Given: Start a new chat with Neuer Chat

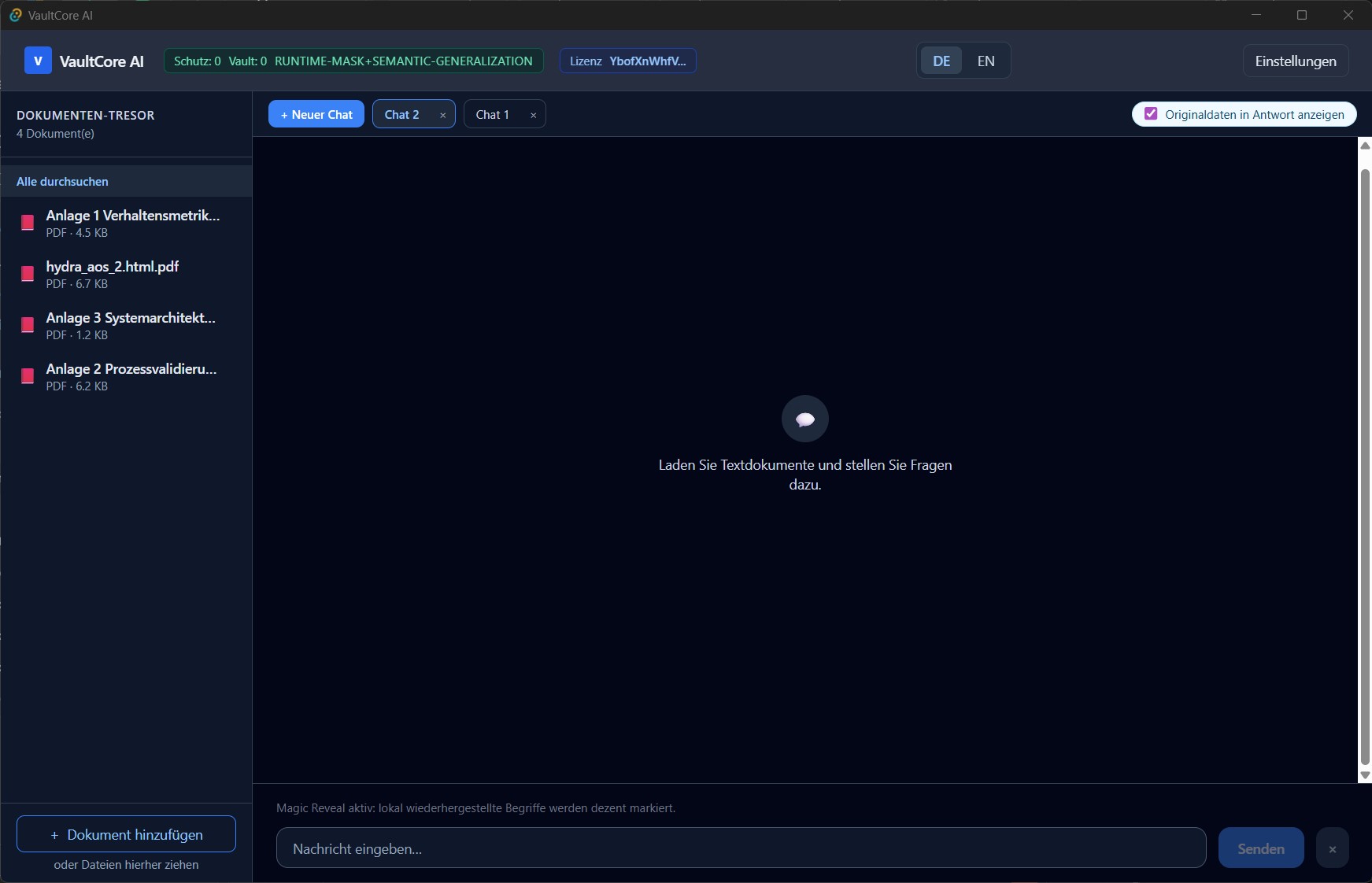Looking at the screenshot, I should (316, 114).
